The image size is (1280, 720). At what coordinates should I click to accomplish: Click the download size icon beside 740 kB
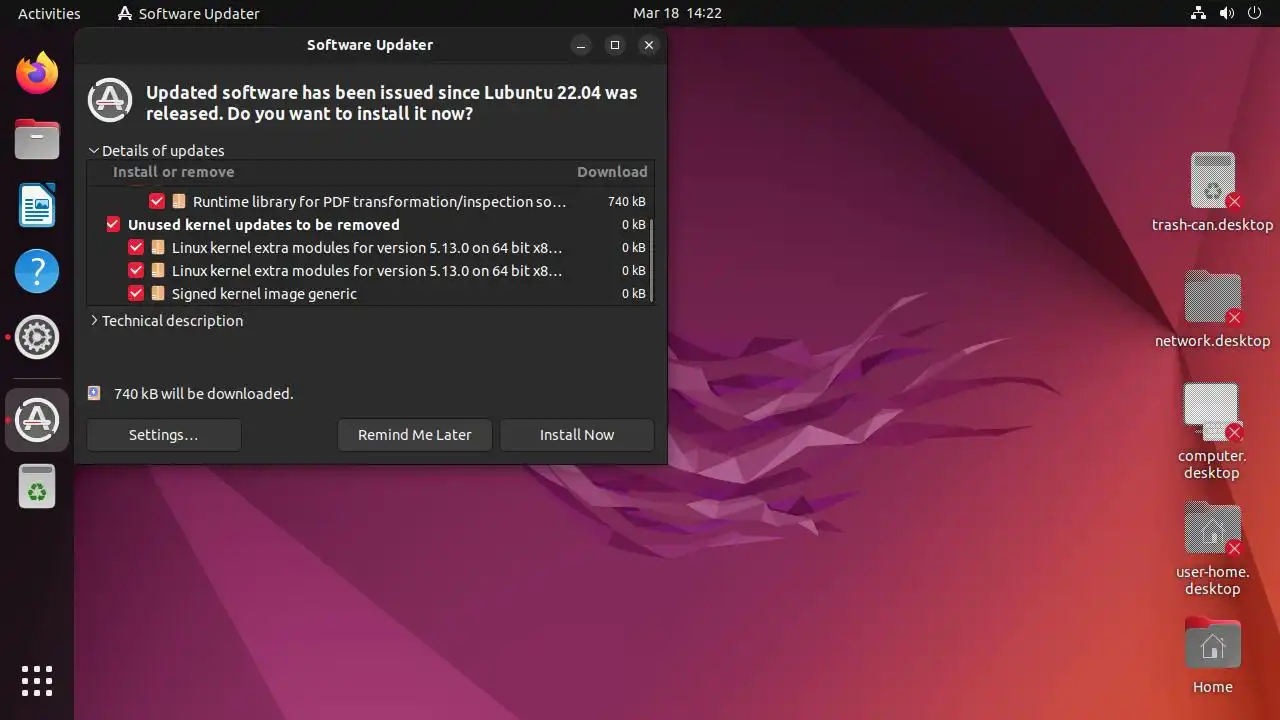[94, 393]
